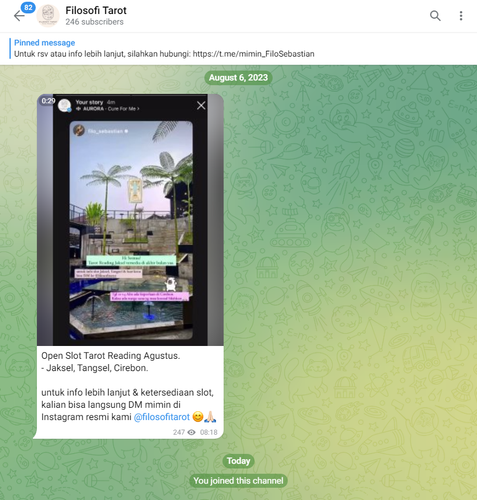Click the August 6, 2023 date badge
The width and height of the screenshot is (477, 500).
[238, 78]
